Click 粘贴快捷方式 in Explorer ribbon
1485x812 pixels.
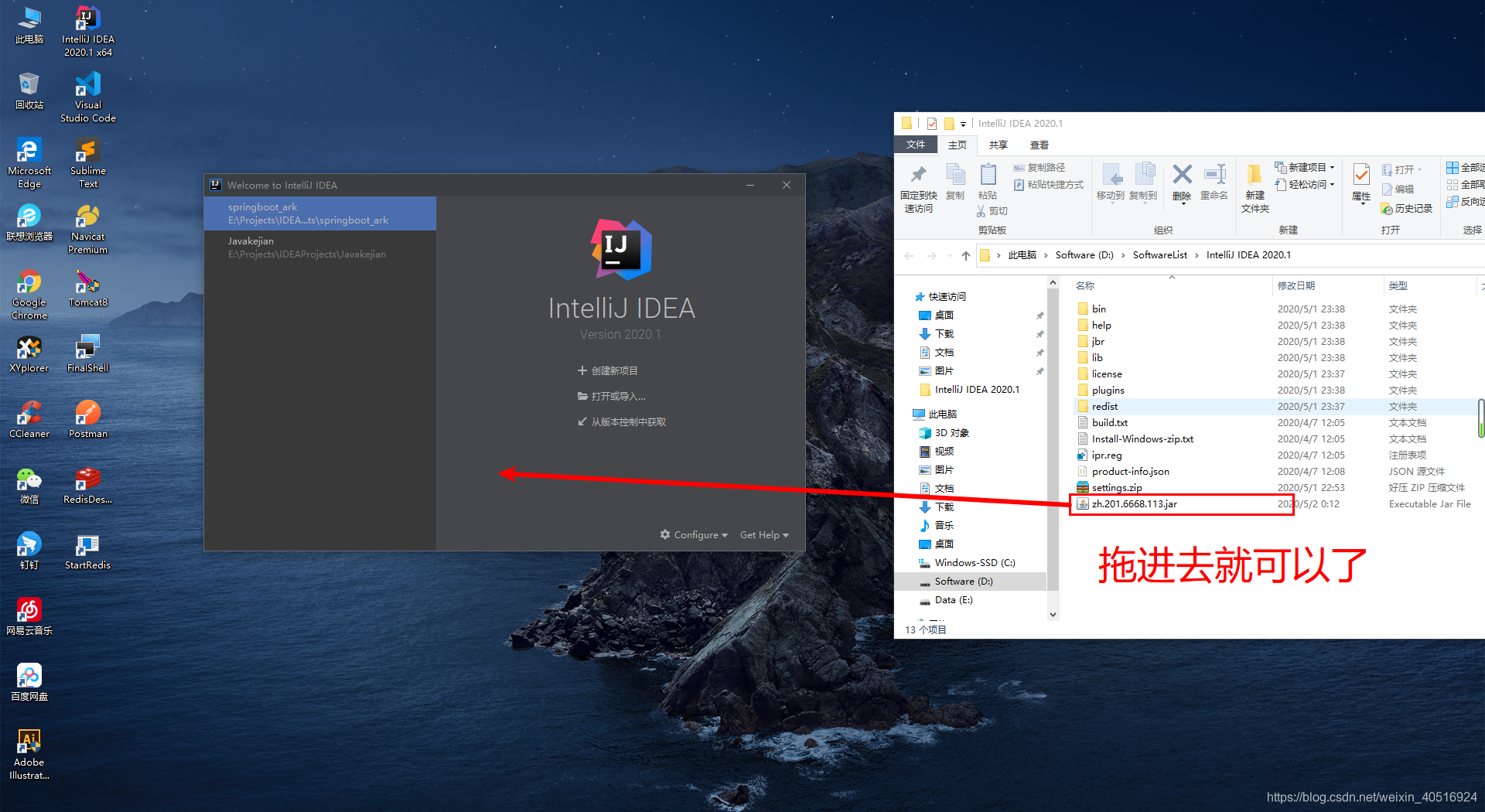(1049, 185)
